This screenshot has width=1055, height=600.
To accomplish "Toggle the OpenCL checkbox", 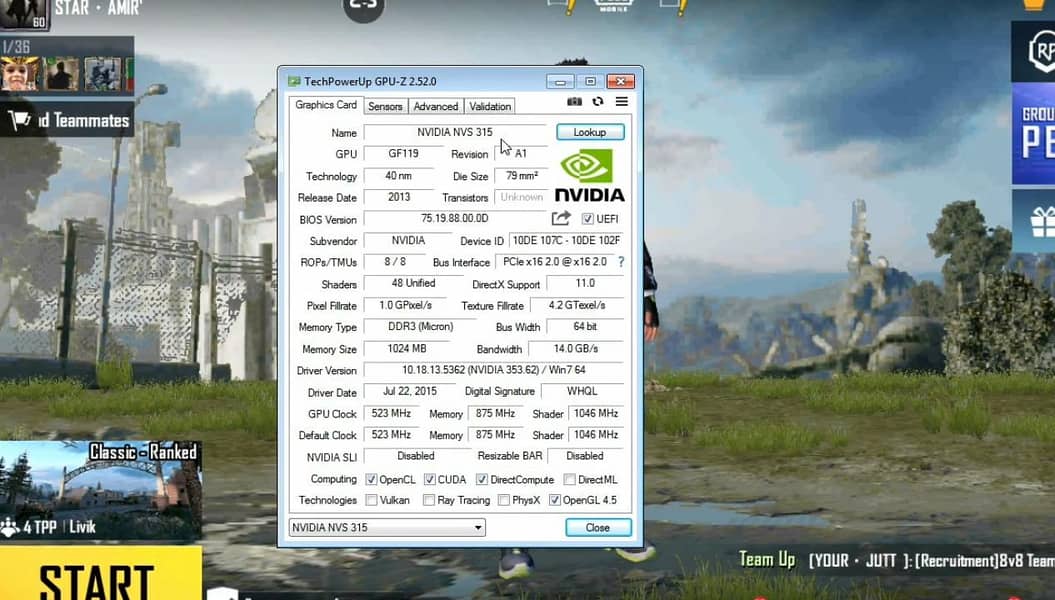I will pyautogui.click(x=371, y=480).
